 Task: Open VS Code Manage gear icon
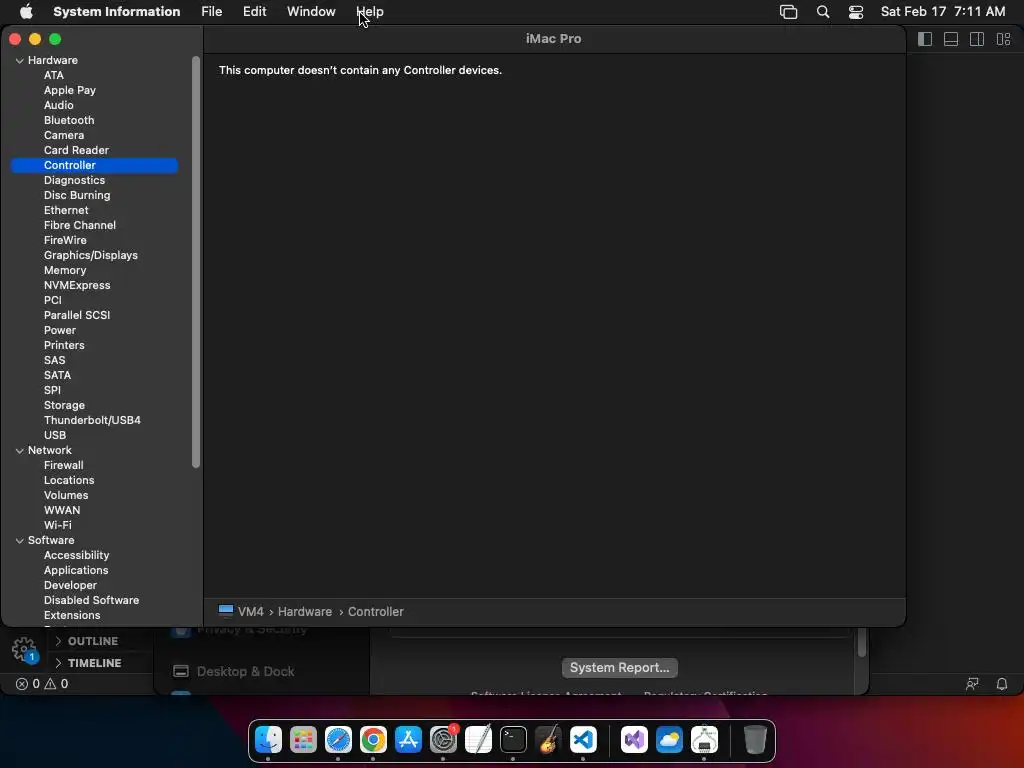coord(24,649)
